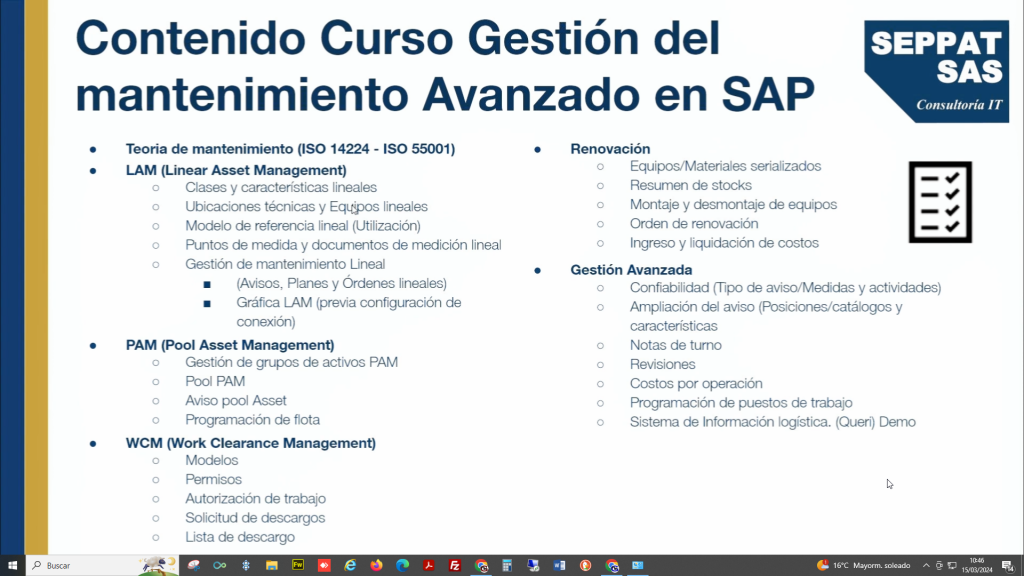
Task: Click 'Montaje y desmontaje de equipos'
Action: tap(733, 204)
